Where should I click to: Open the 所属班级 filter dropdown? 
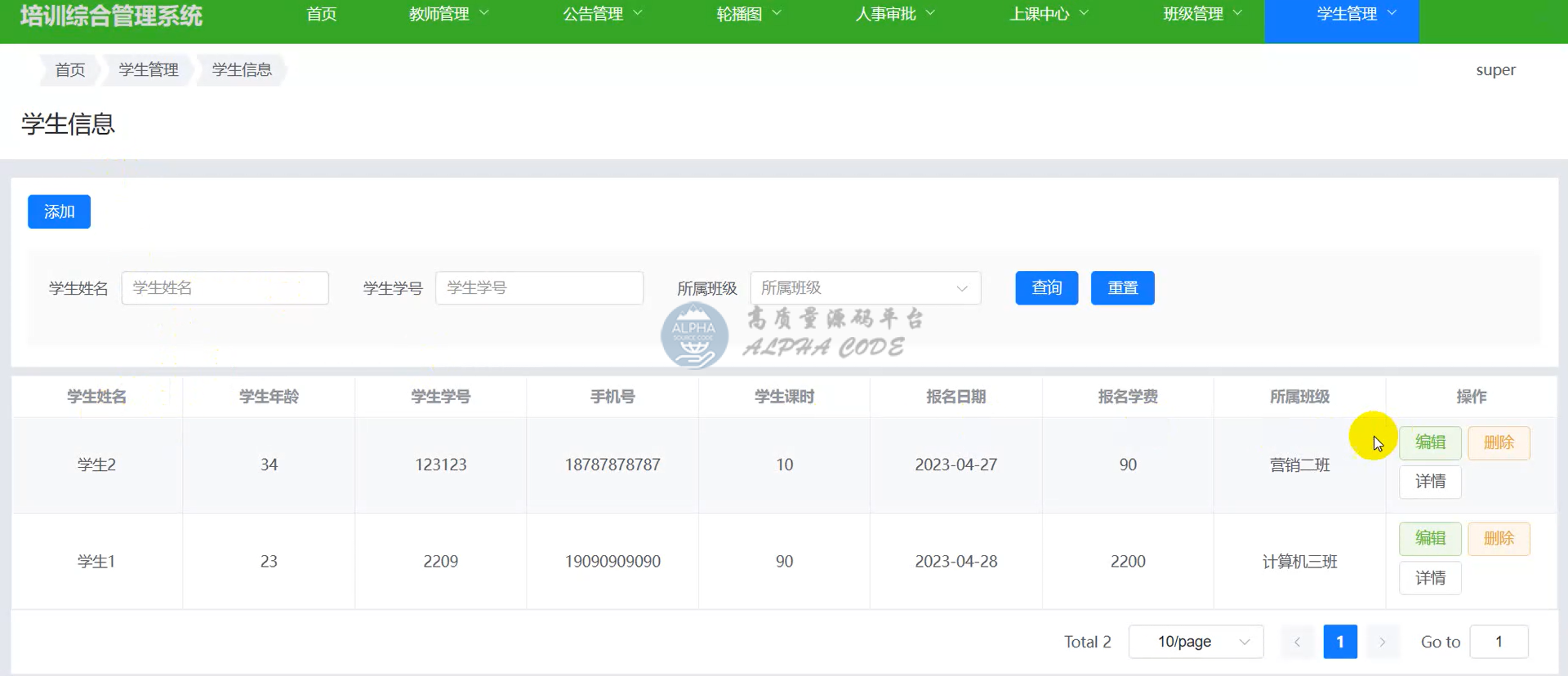click(x=865, y=288)
